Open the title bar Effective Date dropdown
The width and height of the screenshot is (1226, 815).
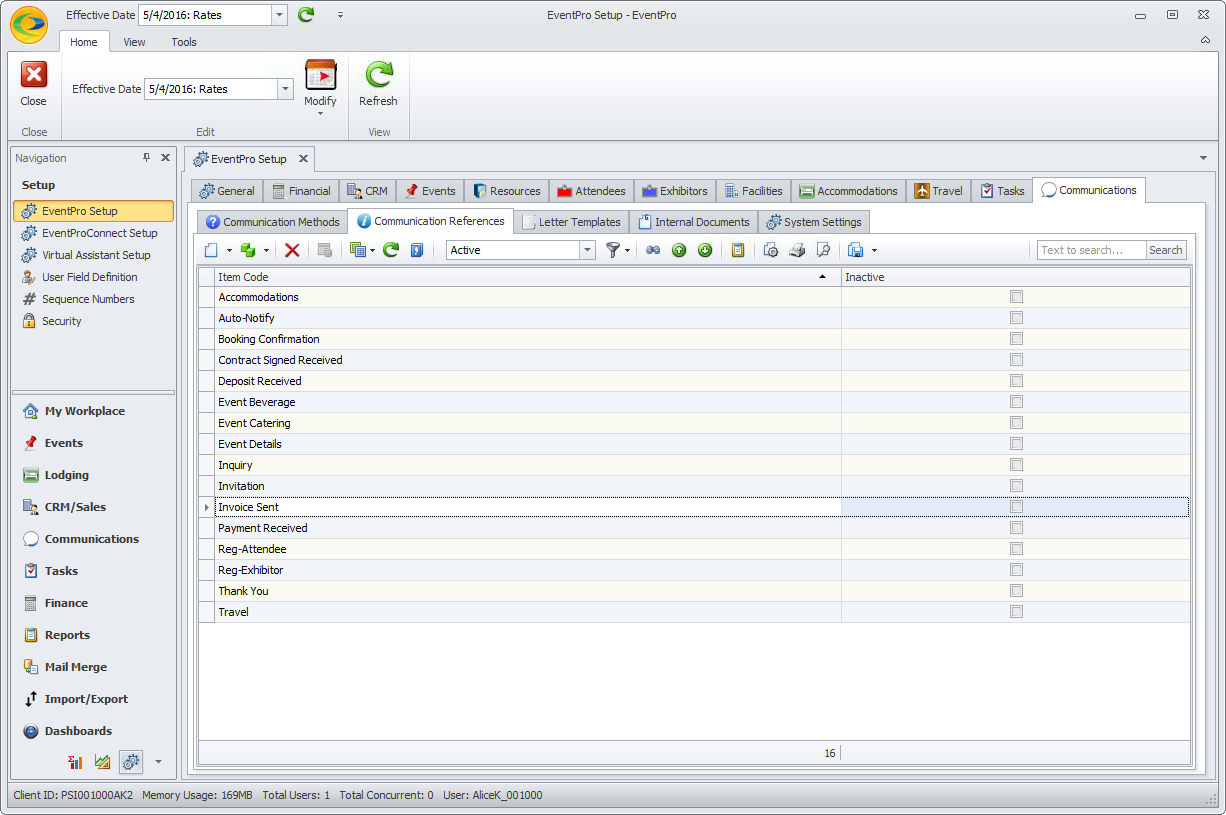tap(279, 15)
